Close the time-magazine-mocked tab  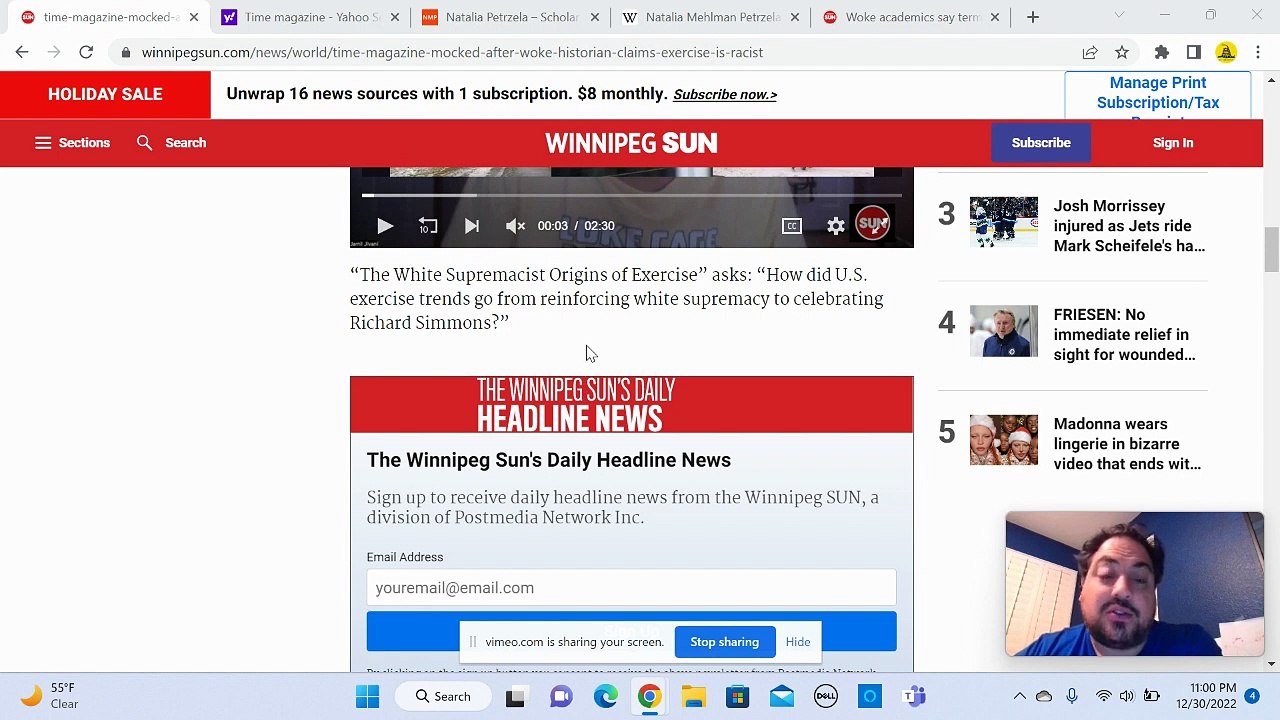194,17
